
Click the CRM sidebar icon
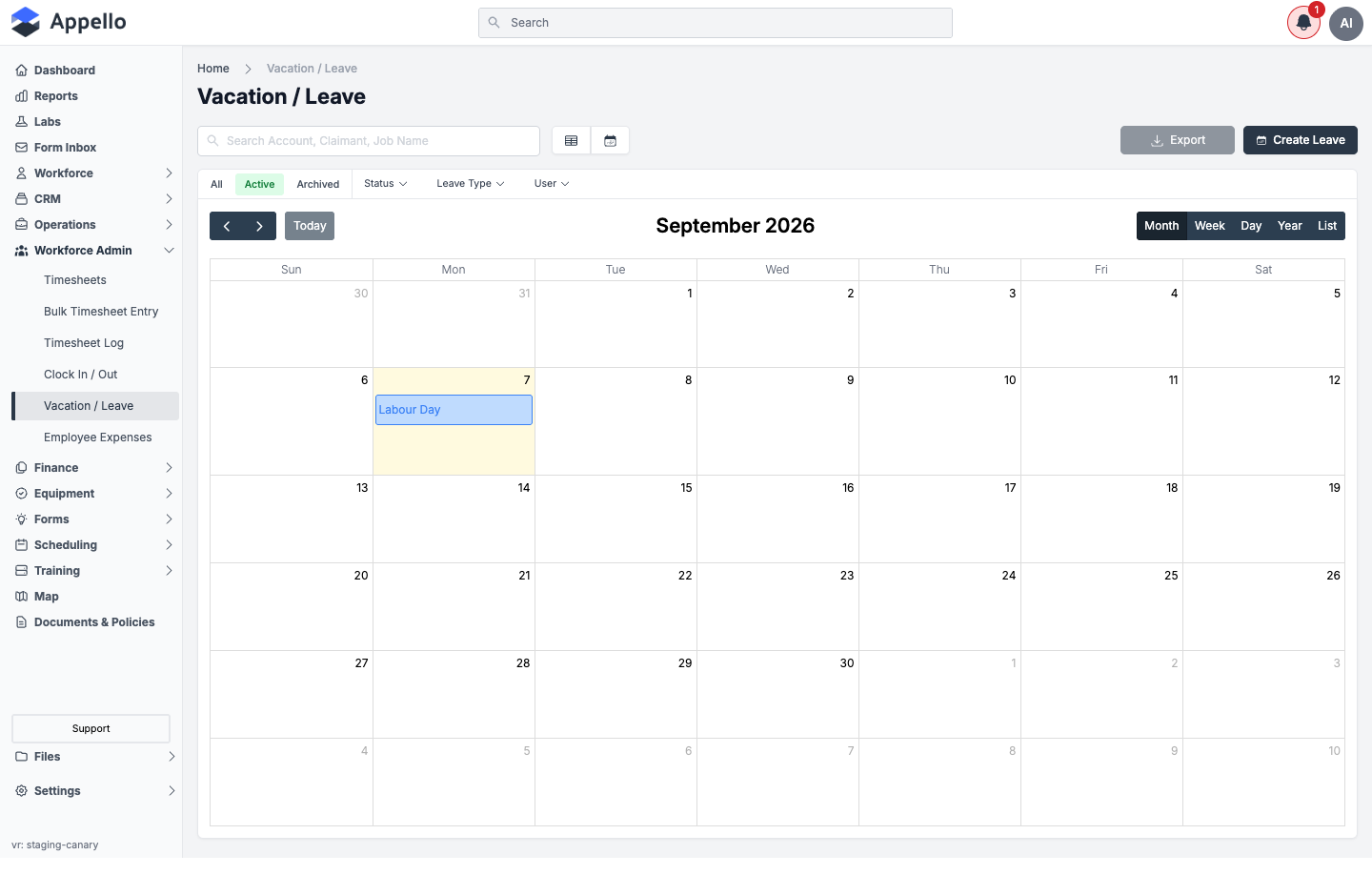(21, 199)
